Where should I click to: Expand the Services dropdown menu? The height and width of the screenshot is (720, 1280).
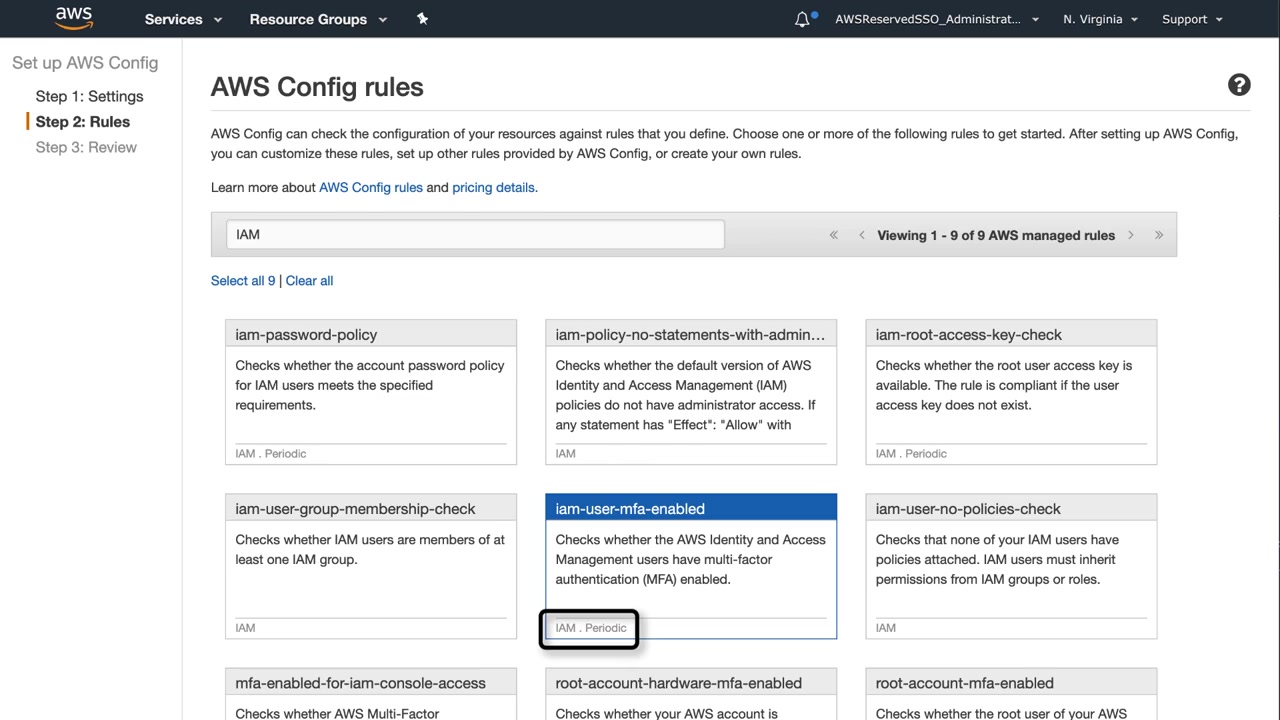coord(183,19)
